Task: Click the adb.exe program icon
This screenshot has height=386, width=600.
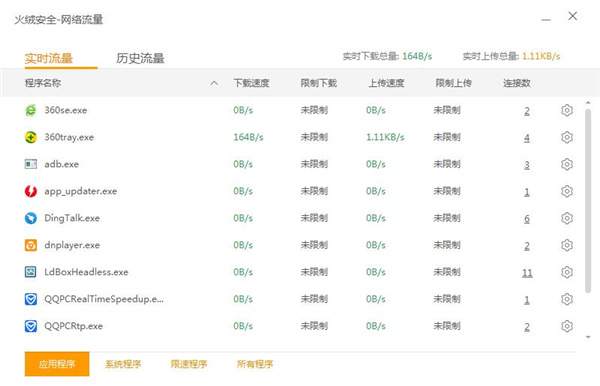Action: pos(31,164)
